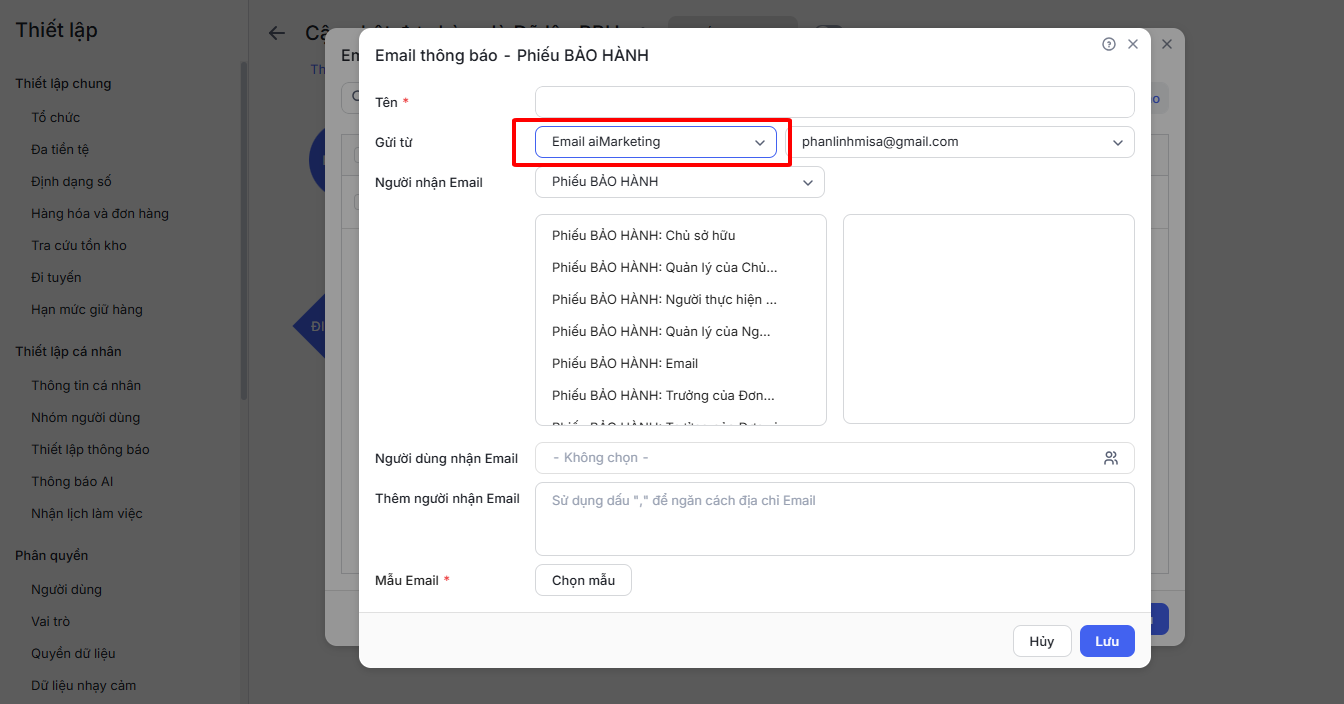Click the Thêm người nhận Email textarea
The image size is (1344, 704).
coord(835,519)
